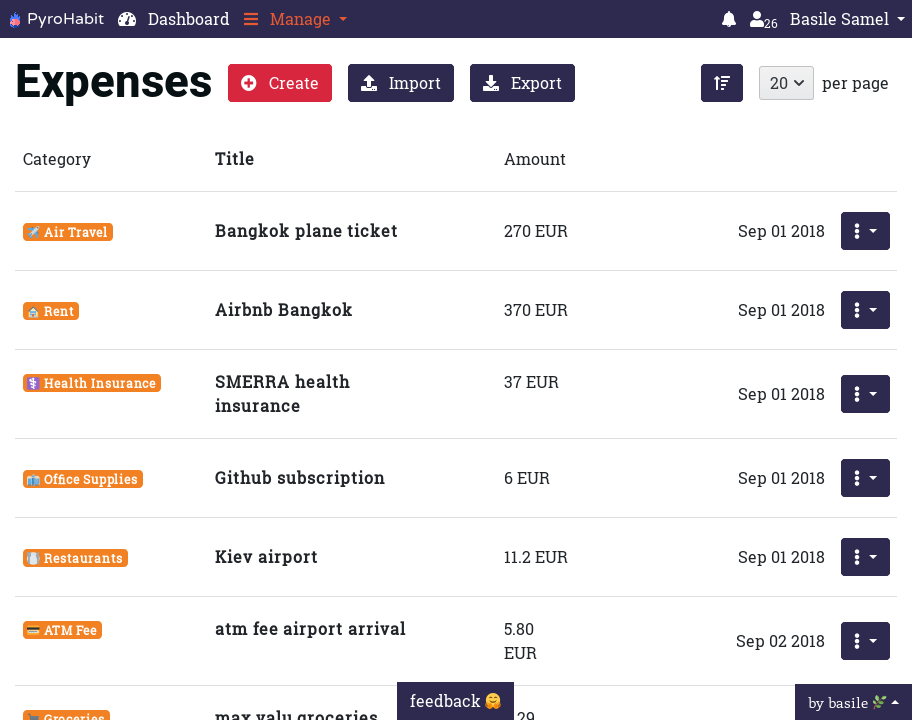The width and height of the screenshot is (912, 720).
Task: Select the Title column header
Action: [234, 159]
